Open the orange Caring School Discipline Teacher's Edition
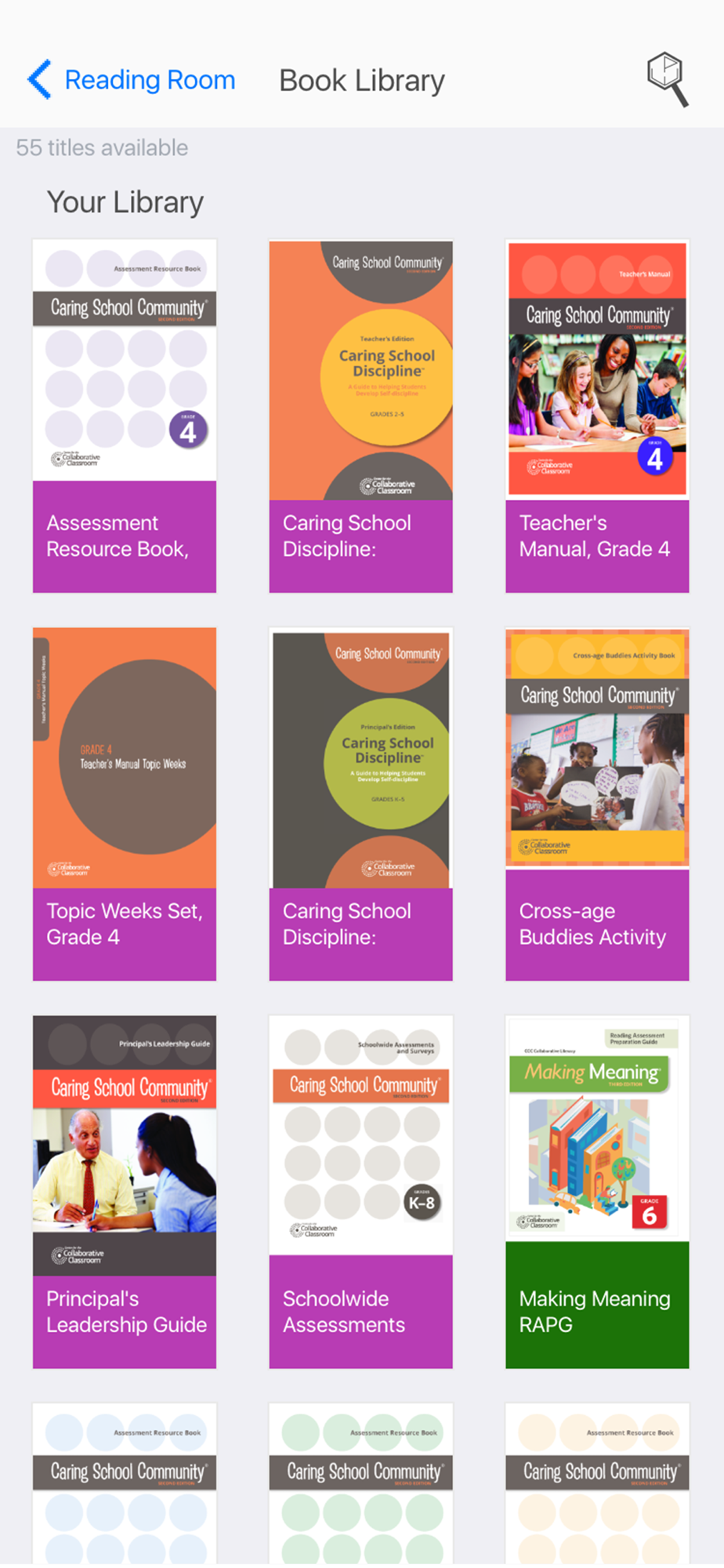Viewport: 724px width, 1568px height. [361, 370]
